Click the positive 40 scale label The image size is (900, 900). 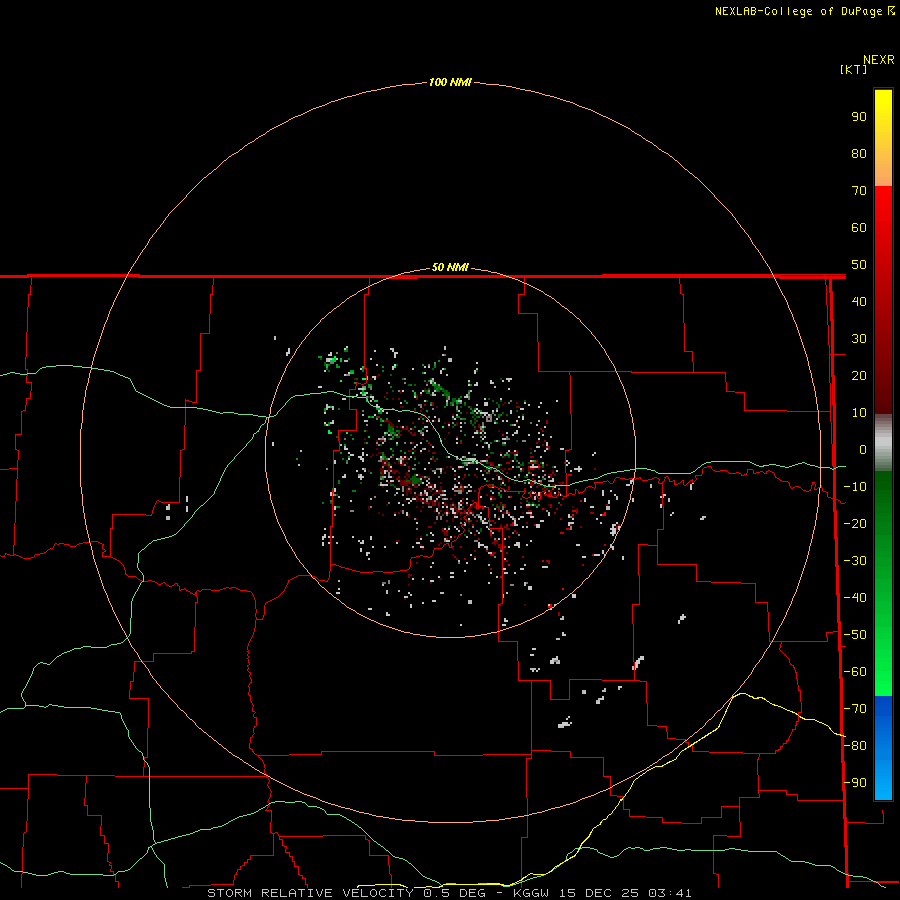[859, 301]
